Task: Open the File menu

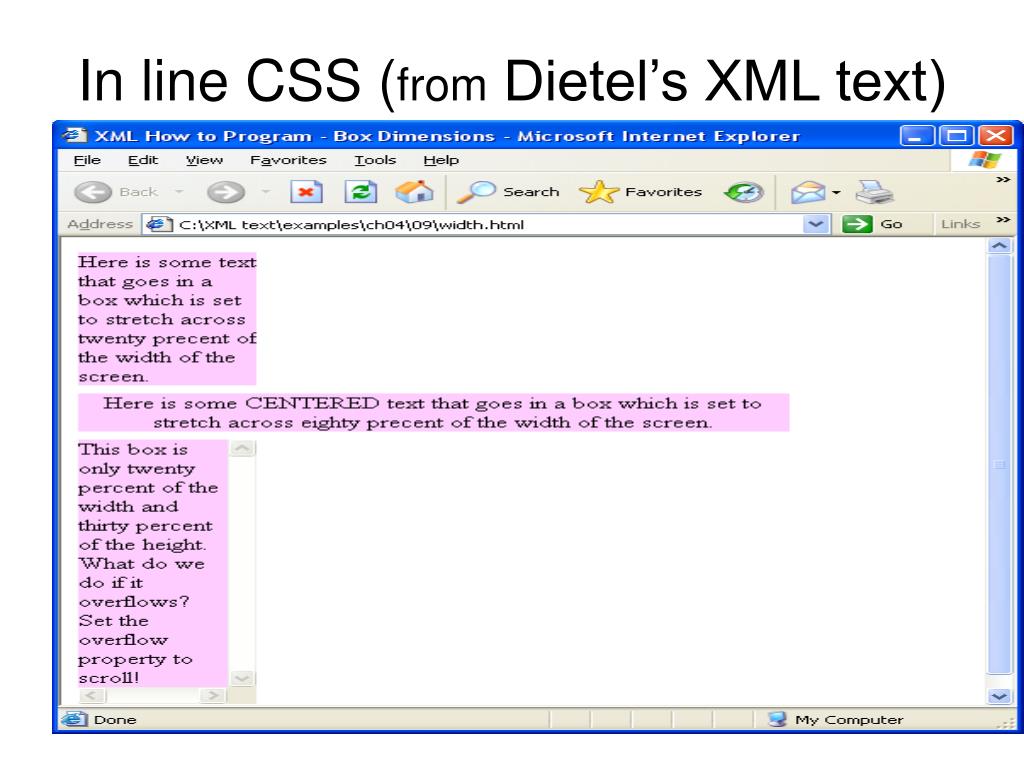Action: click(87, 160)
